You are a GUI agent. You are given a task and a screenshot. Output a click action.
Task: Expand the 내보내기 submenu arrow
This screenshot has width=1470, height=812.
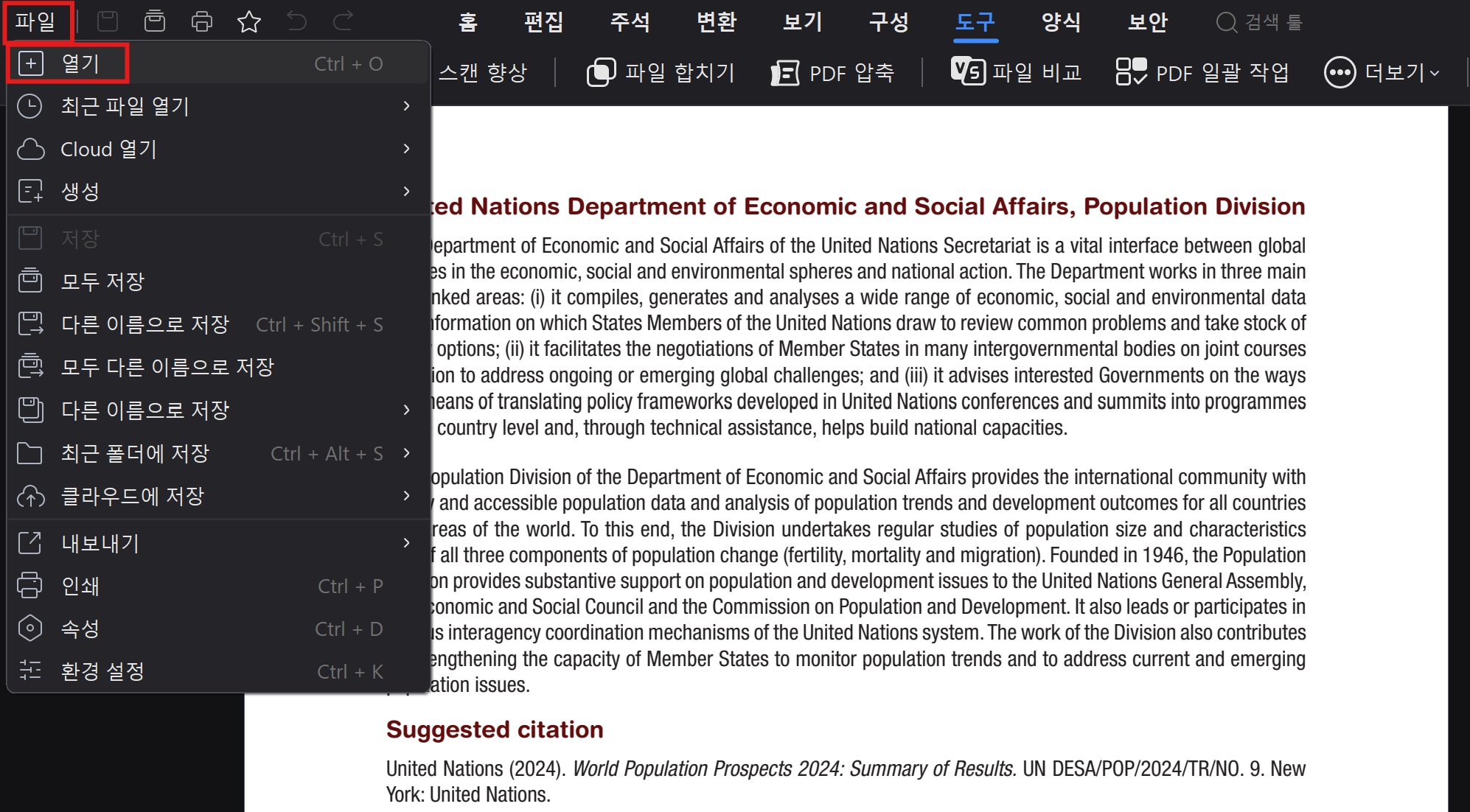pyautogui.click(x=406, y=543)
